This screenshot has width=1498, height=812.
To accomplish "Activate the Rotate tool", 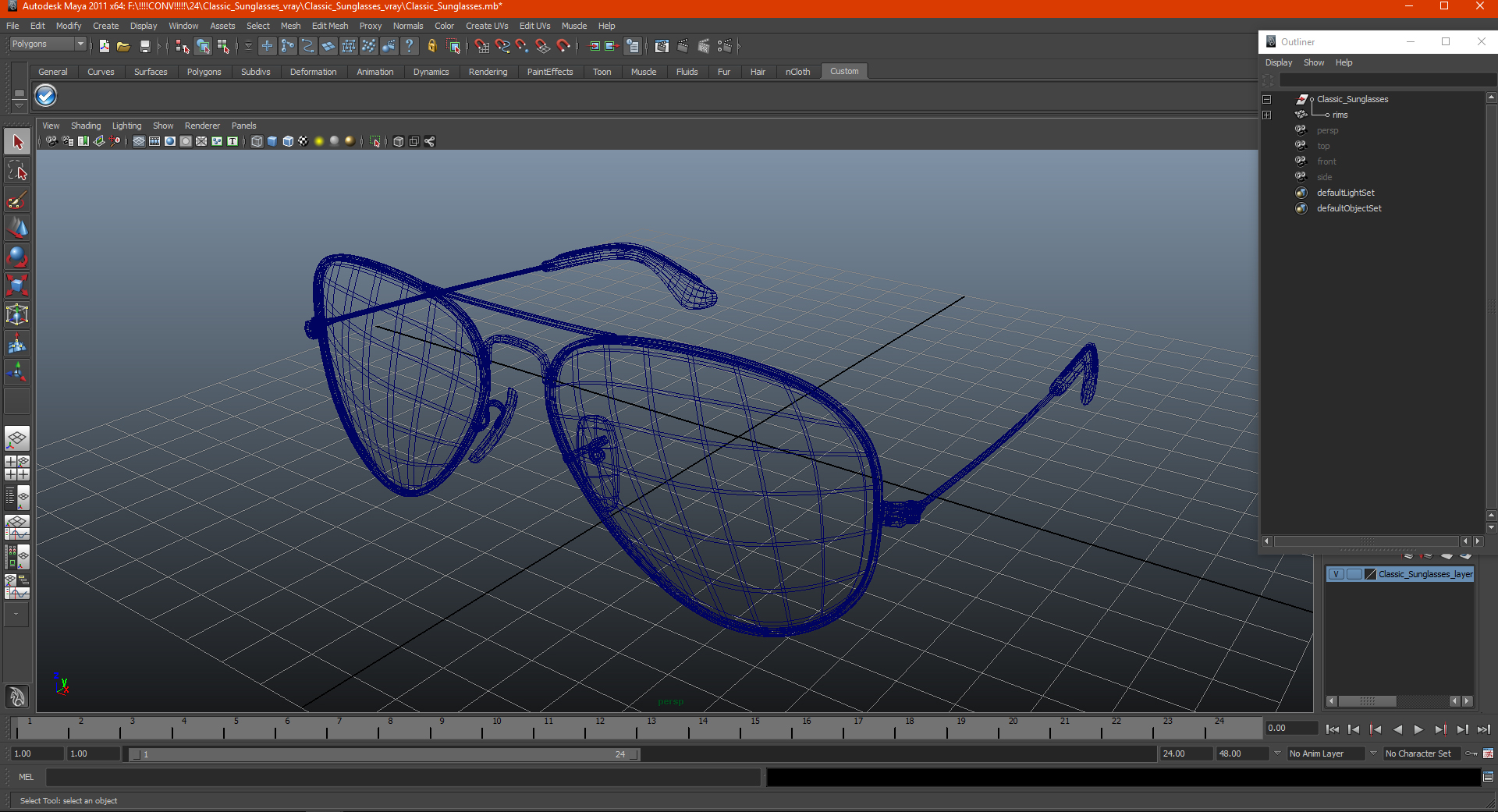I will [17, 257].
